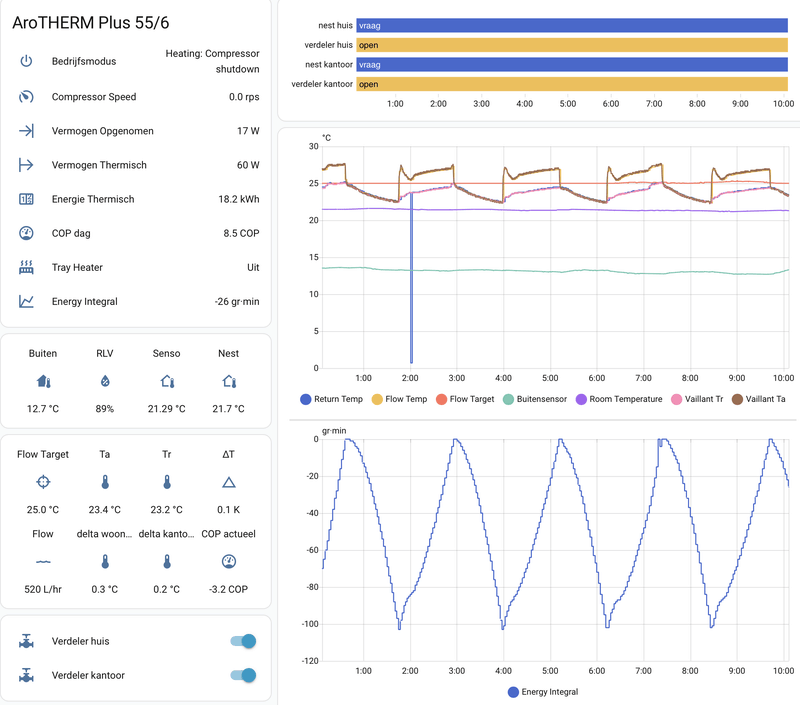Click the Flow Target crosshair icon
Viewport: 800px width, 705px height.
tap(43, 481)
